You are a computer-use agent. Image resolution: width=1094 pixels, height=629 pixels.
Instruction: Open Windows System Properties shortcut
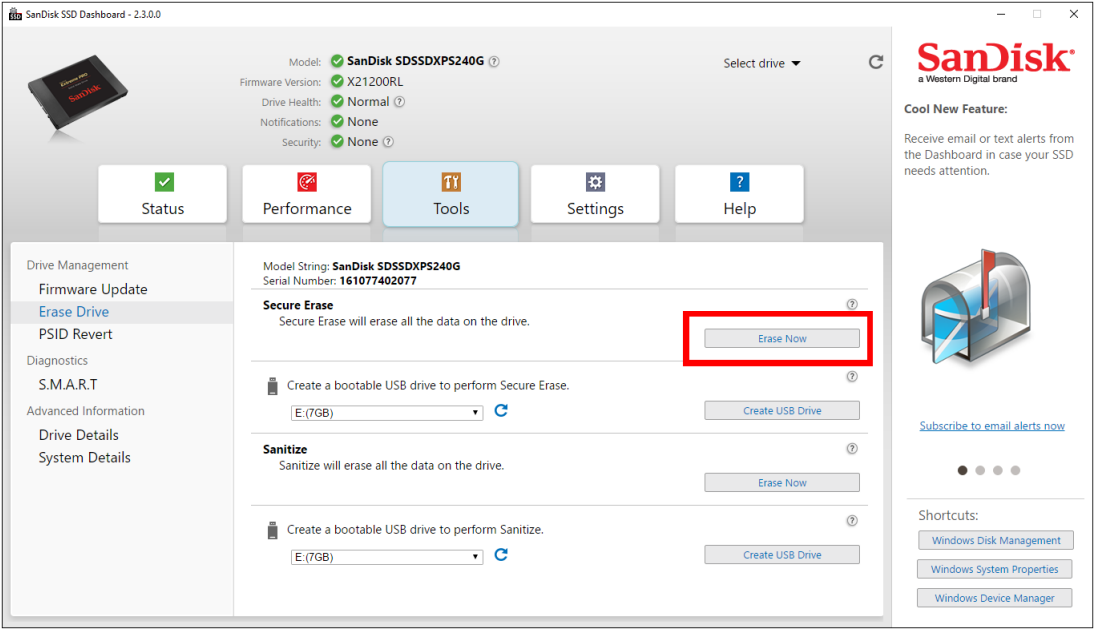tap(995, 569)
